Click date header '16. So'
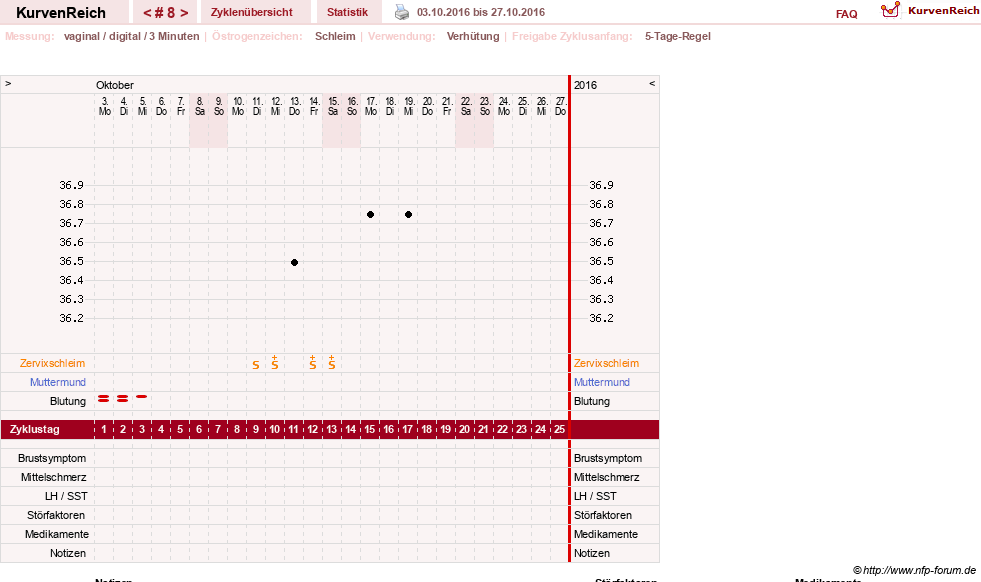This screenshot has height=582, width=981. coord(352,106)
